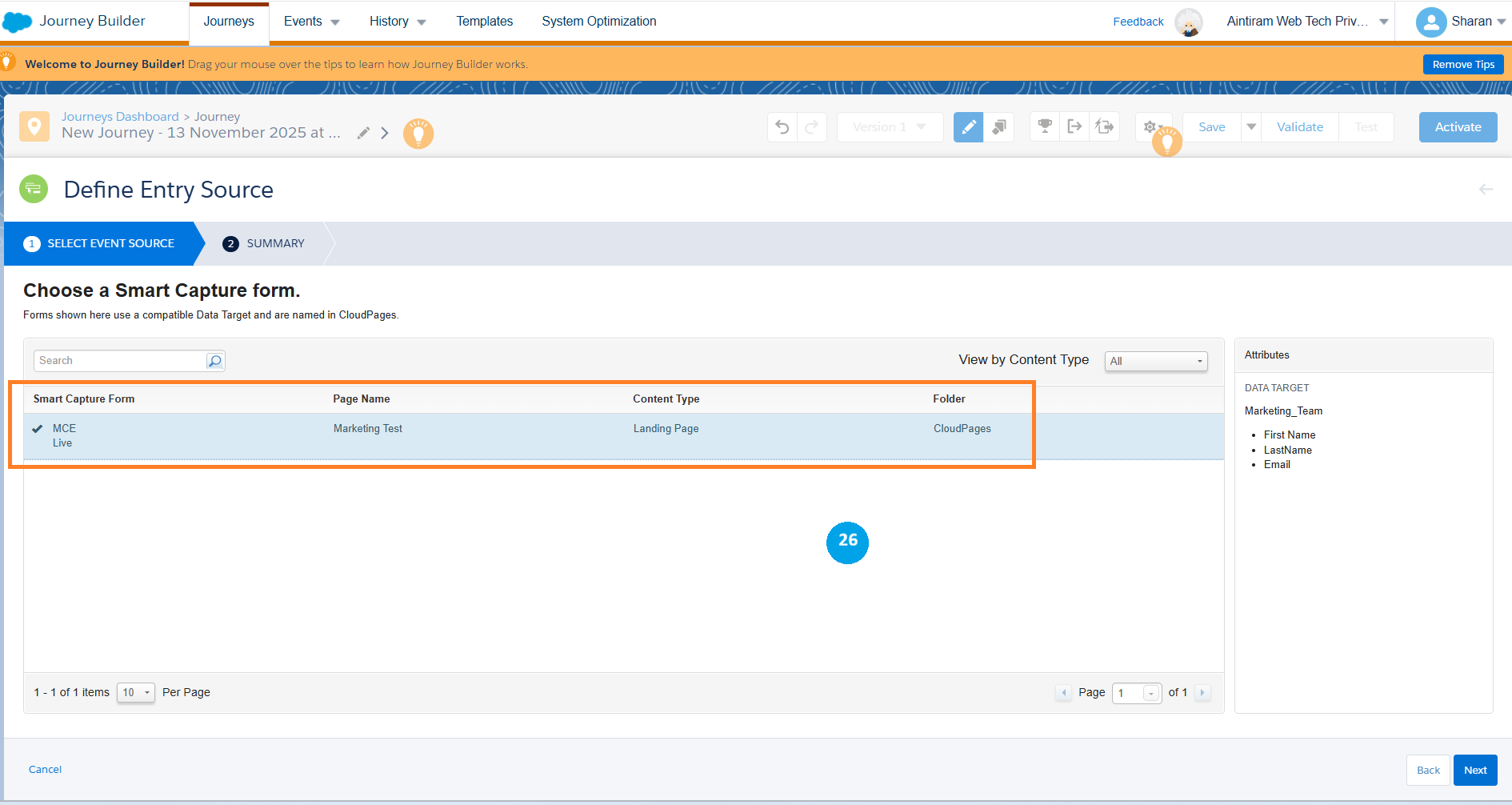Expand the Events menu
The image size is (1512, 805).
311,22
